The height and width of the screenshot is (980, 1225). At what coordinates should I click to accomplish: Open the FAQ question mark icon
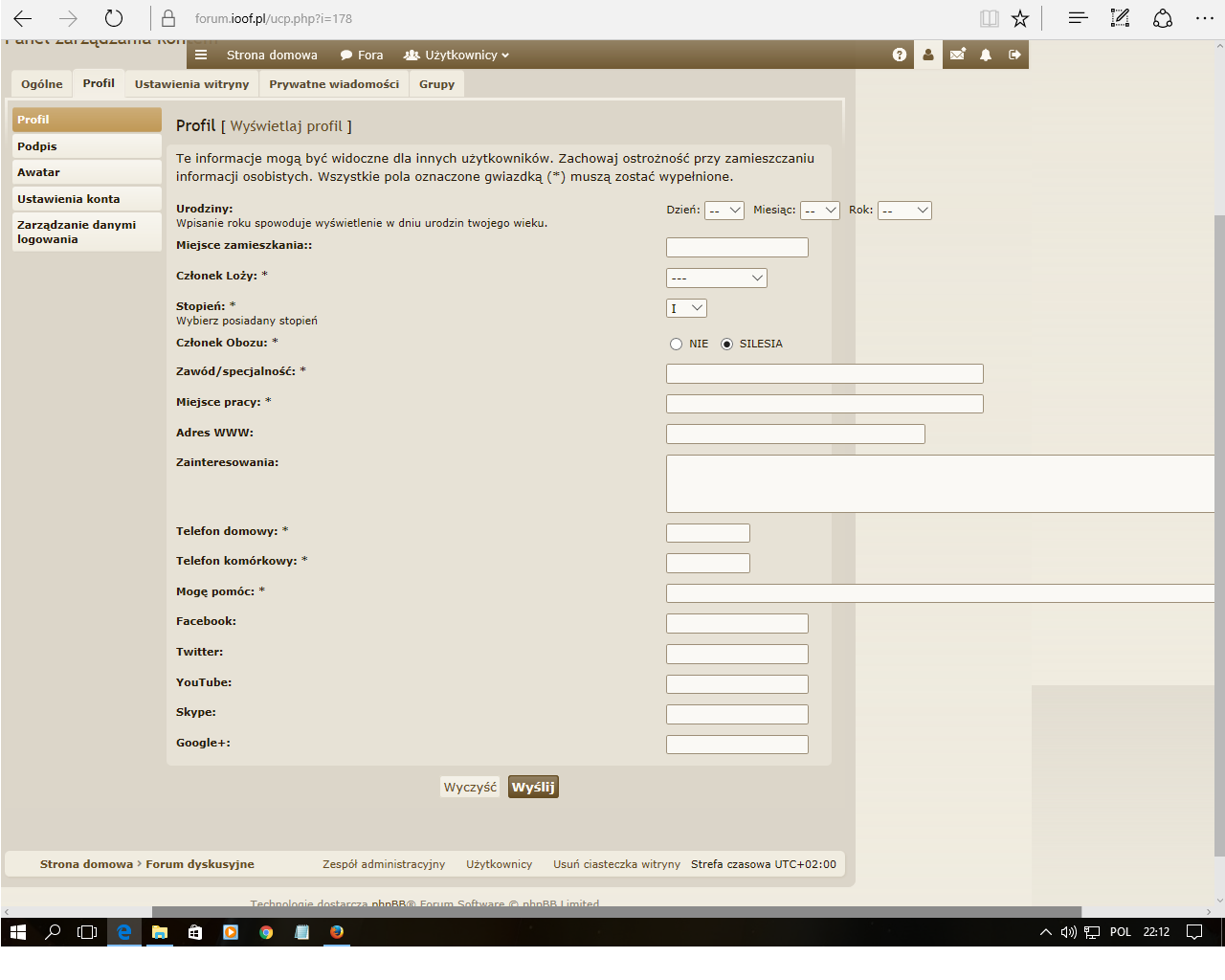[900, 55]
